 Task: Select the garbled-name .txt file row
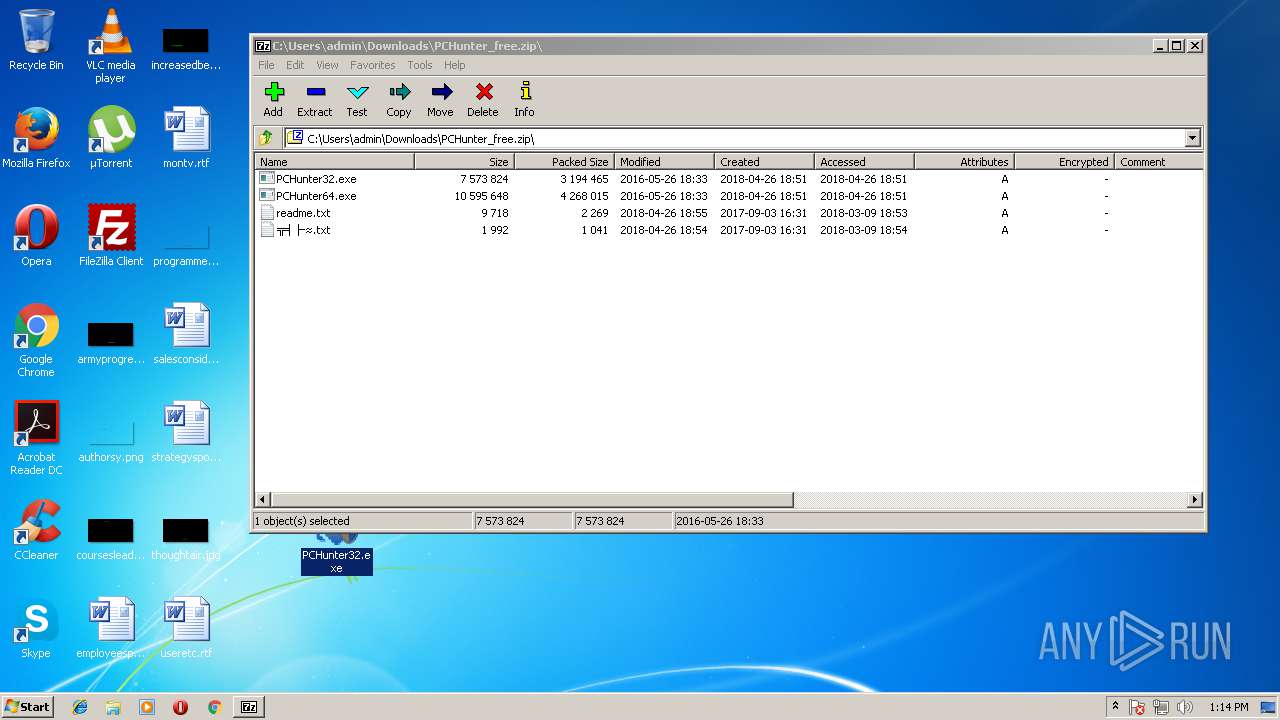pos(303,230)
